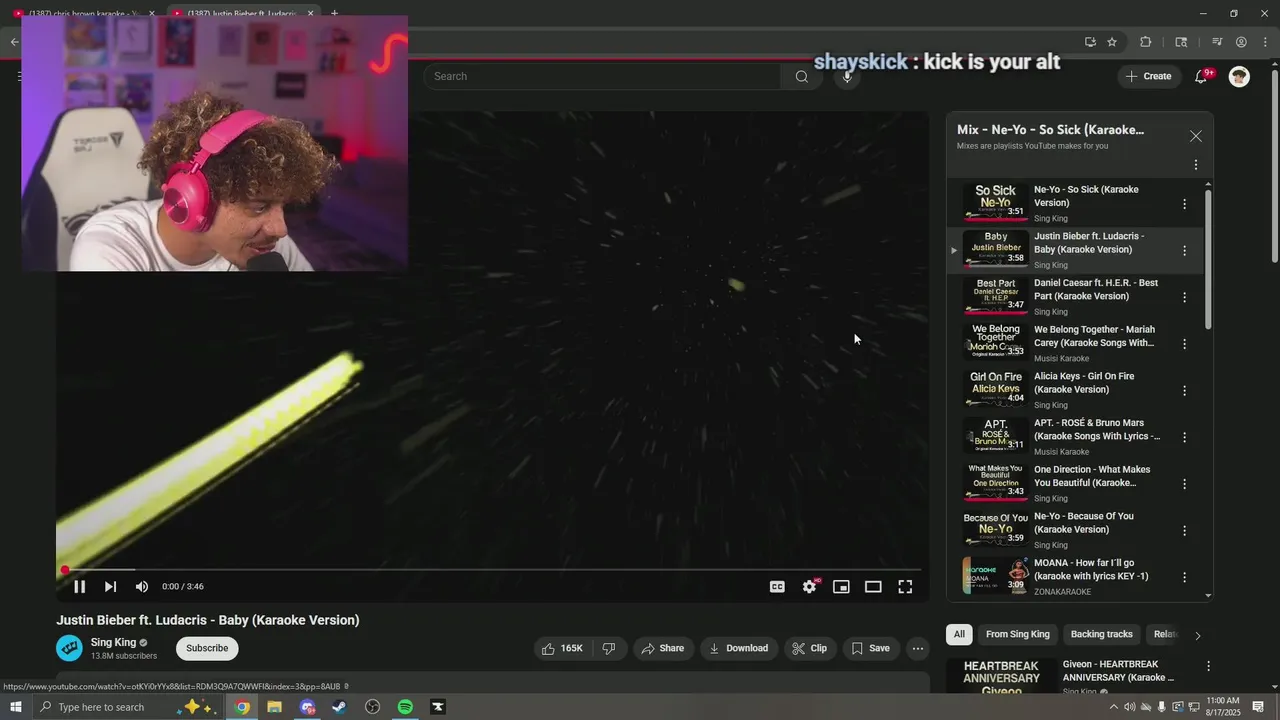Show more filter chips arrow
The height and width of the screenshot is (720, 1280).
[1197, 635]
